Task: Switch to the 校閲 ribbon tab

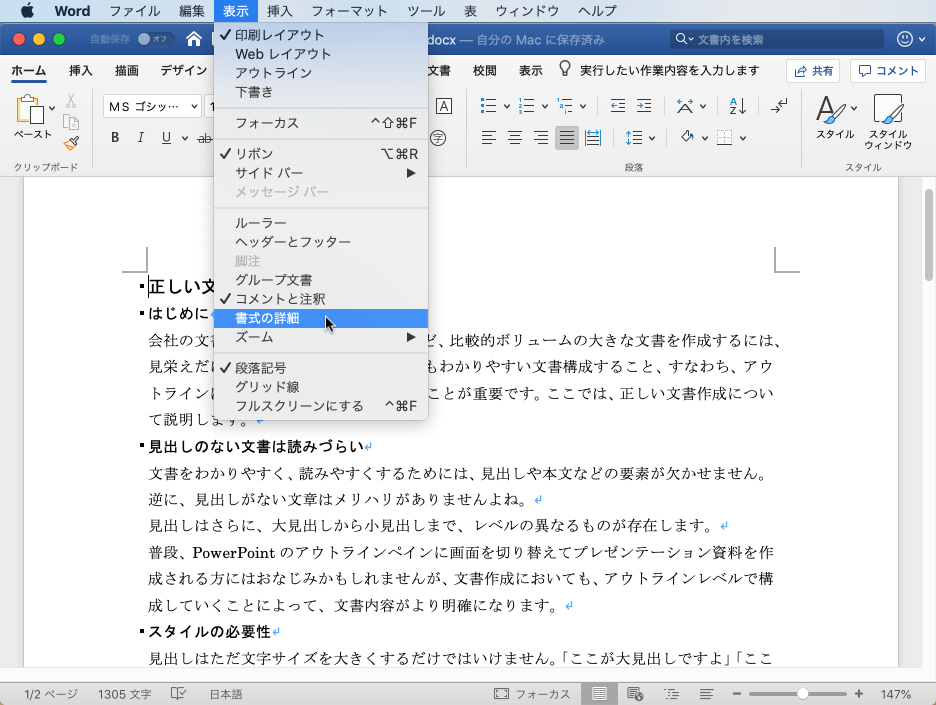Action: click(485, 70)
